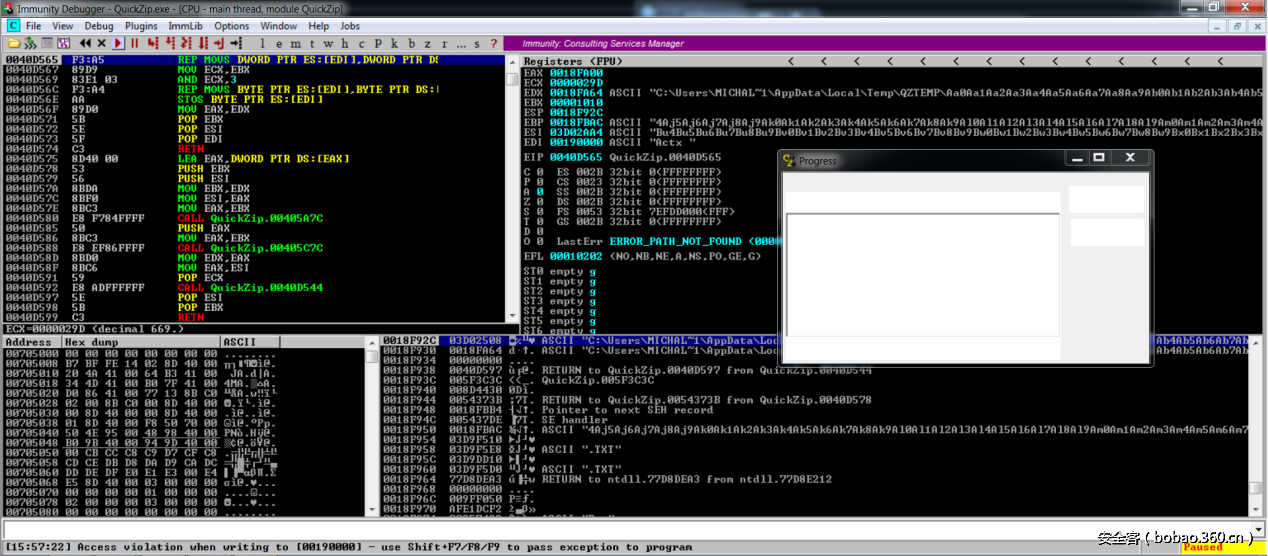
Task: Click the red question mark help icon
Action: 493,44
